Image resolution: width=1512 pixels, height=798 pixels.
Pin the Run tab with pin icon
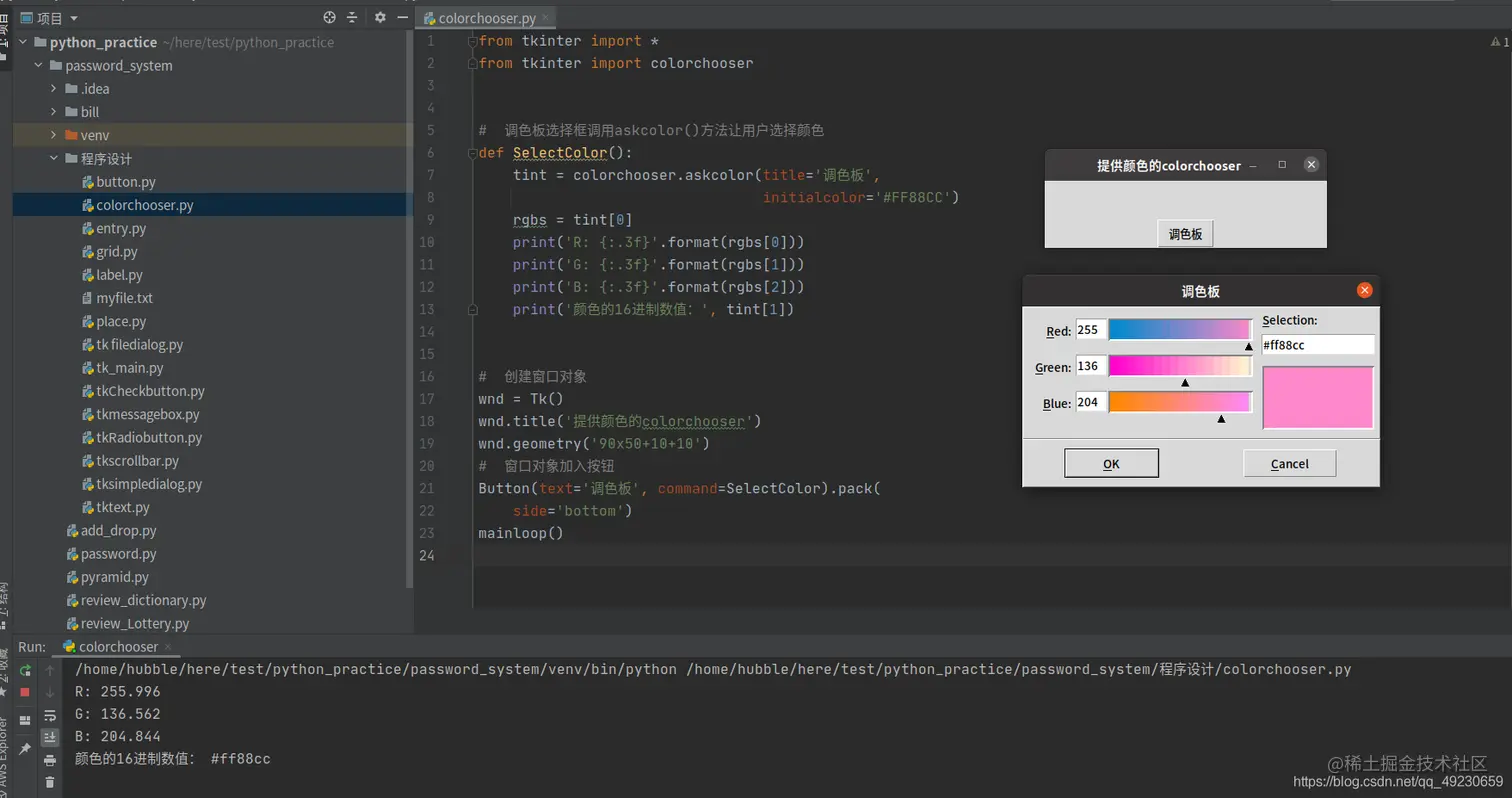[x=25, y=748]
